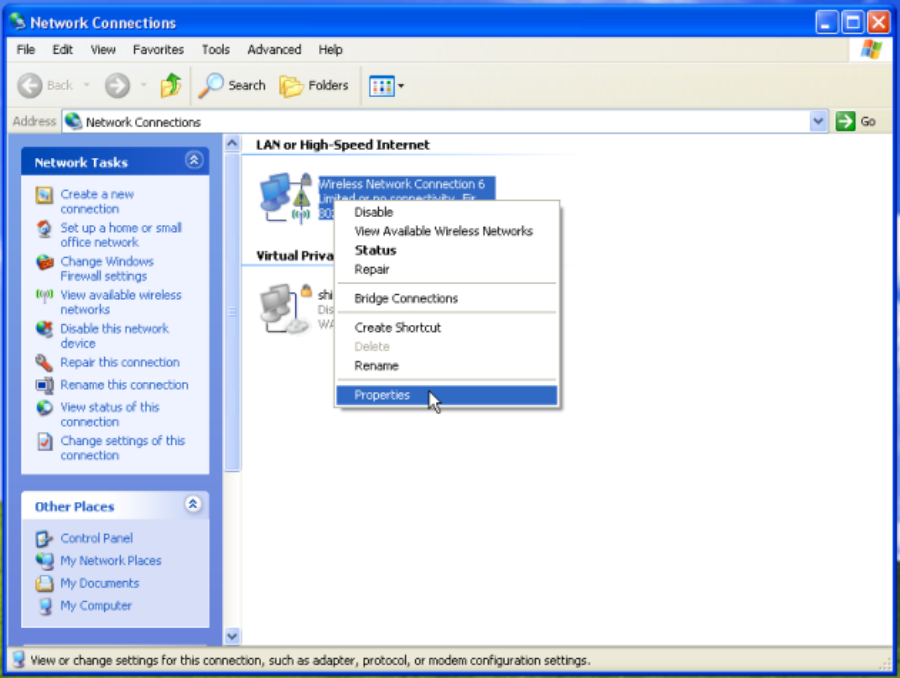Click the Views grid icon
Viewport: 900px width, 678px height.
point(382,86)
